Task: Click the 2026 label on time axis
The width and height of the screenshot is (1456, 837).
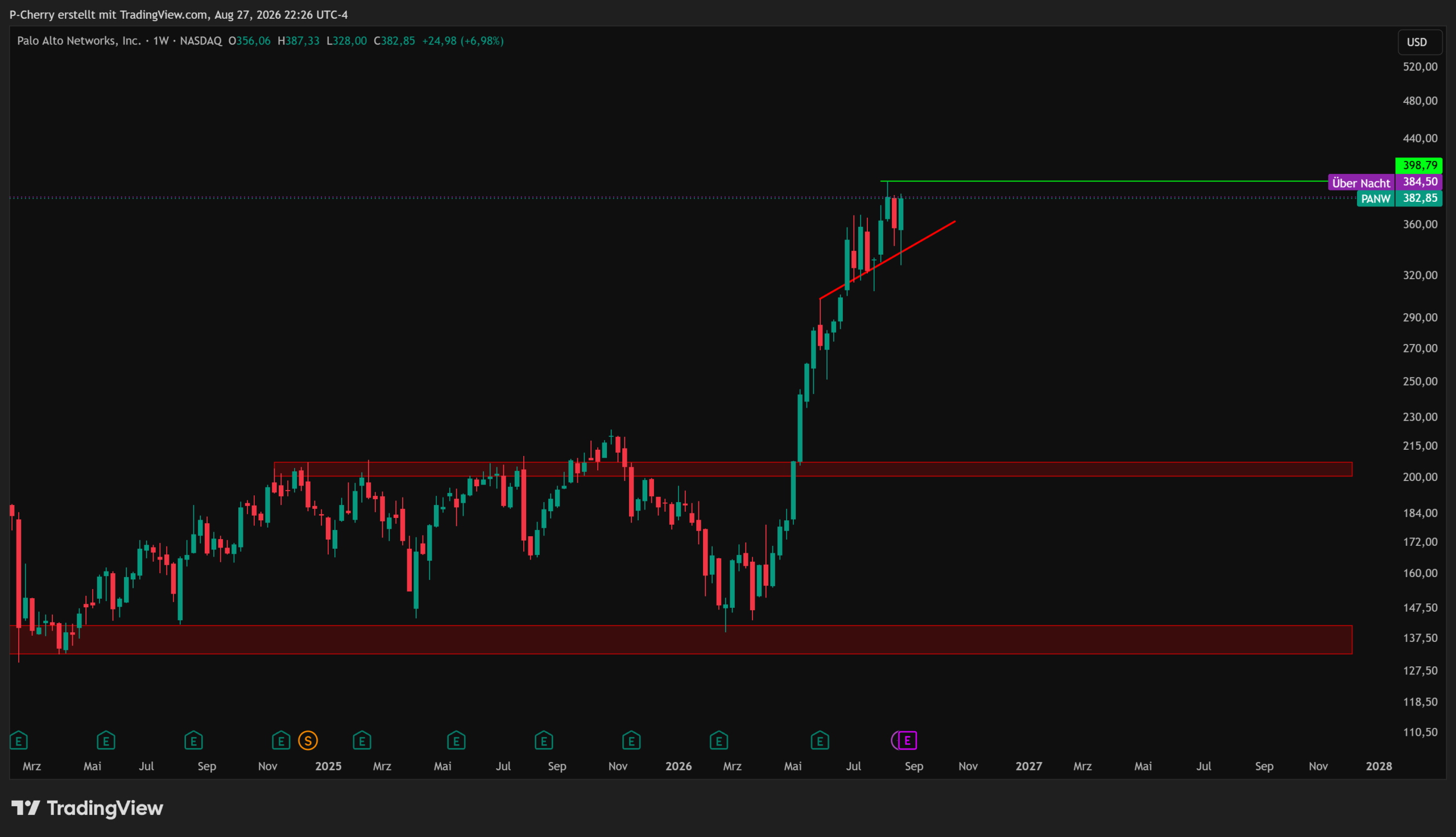Action: [679, 766]
